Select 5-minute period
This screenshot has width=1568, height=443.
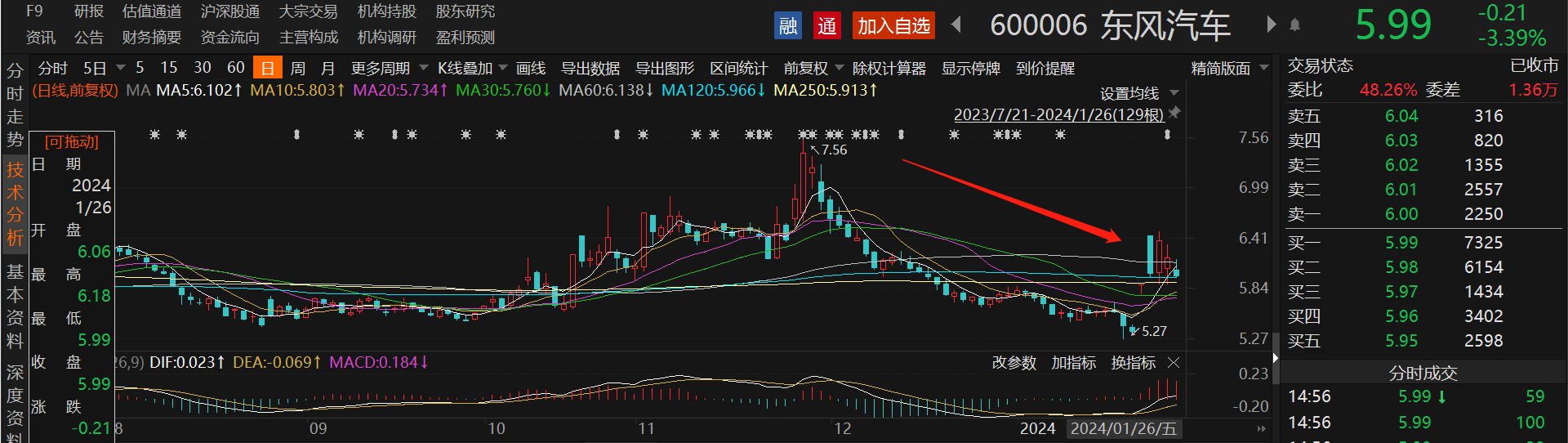[x=140, y=67]
